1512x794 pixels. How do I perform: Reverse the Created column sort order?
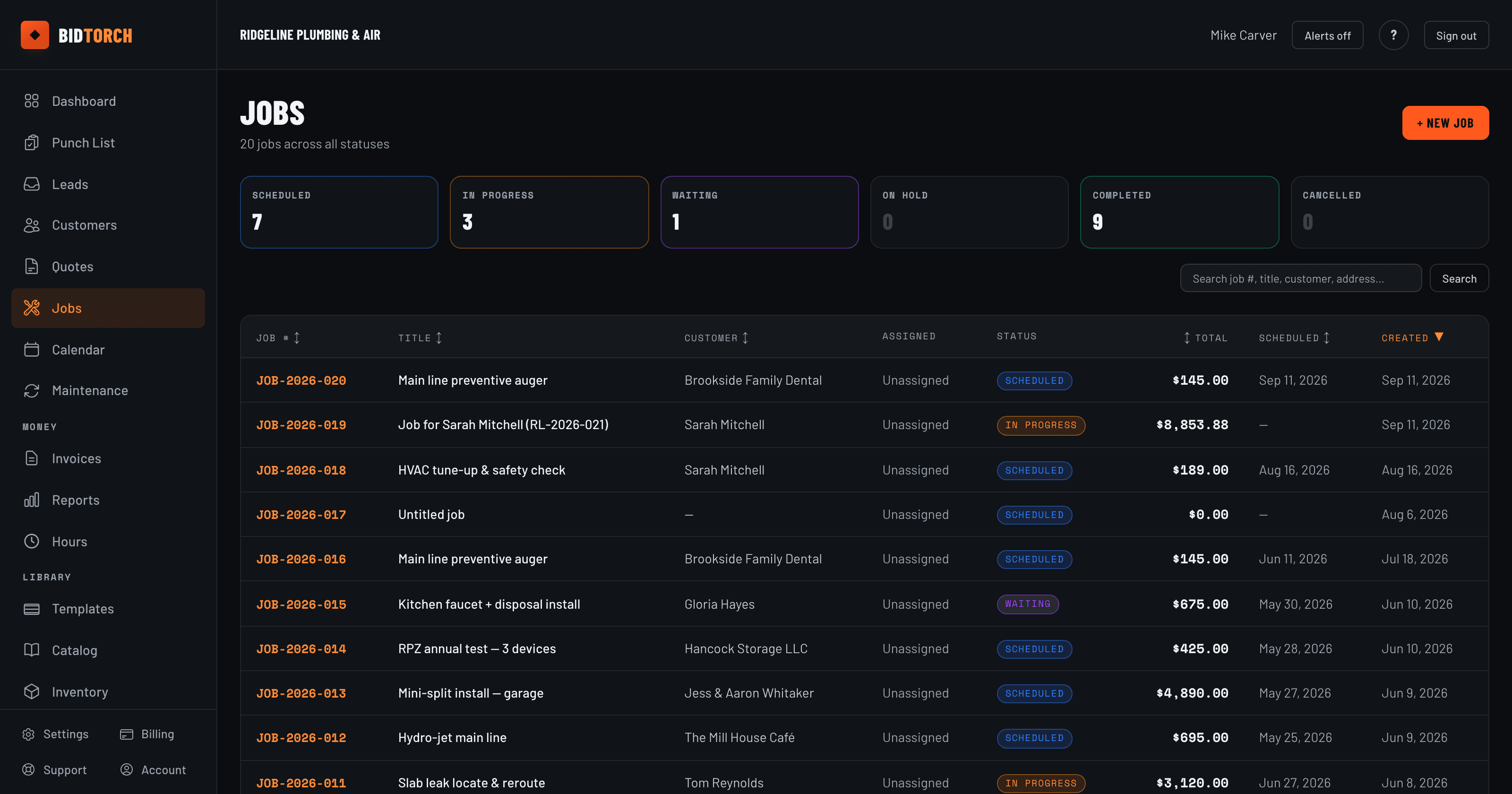tap(1412, 337)
